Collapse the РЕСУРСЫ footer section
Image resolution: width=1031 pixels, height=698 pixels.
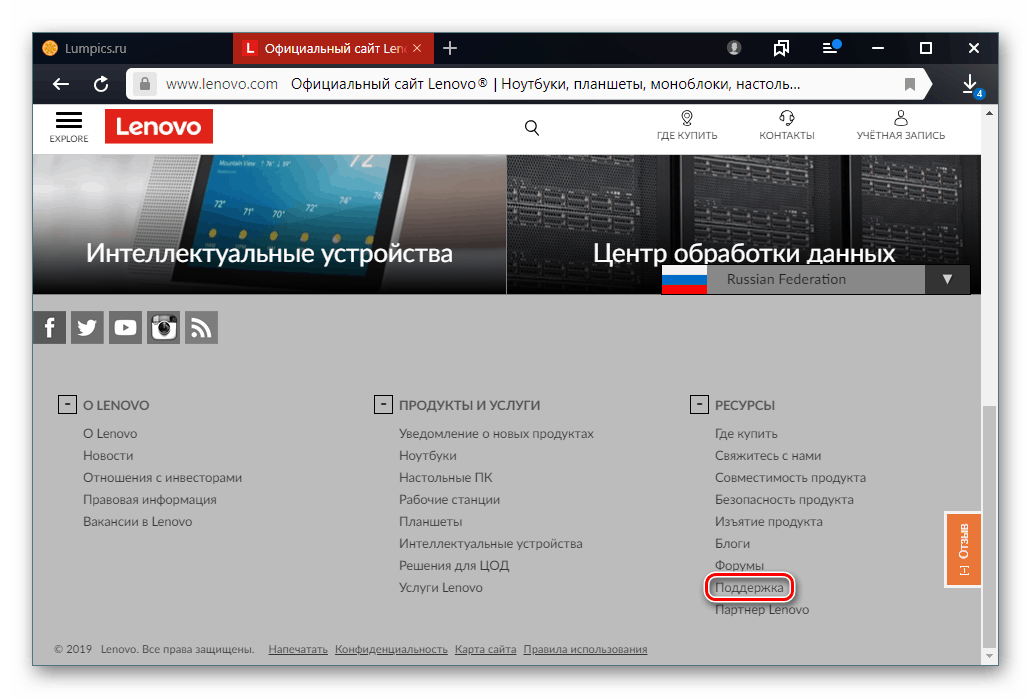point(699,404)
